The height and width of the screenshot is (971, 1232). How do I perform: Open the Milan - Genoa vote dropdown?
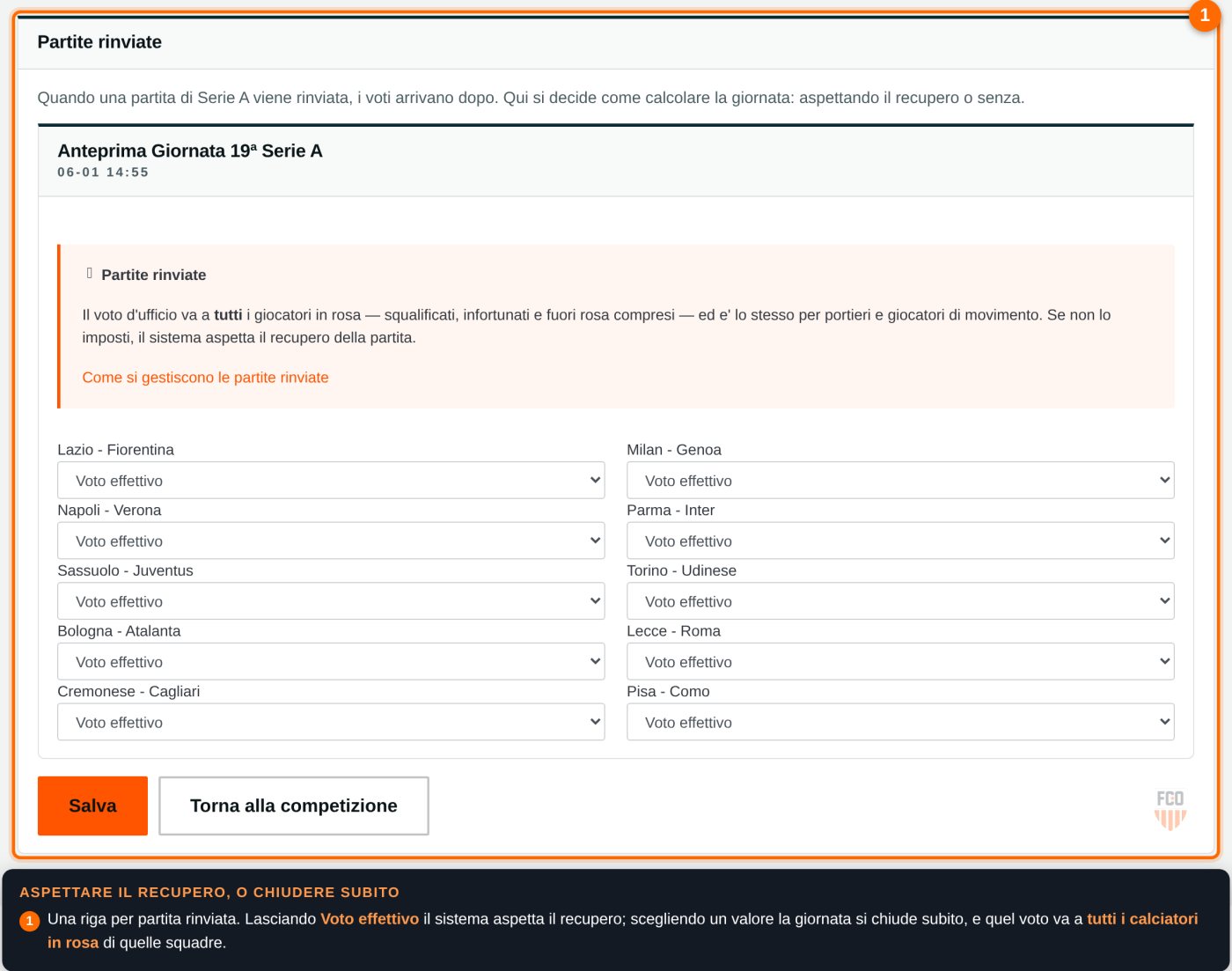(x=900, y=481)
